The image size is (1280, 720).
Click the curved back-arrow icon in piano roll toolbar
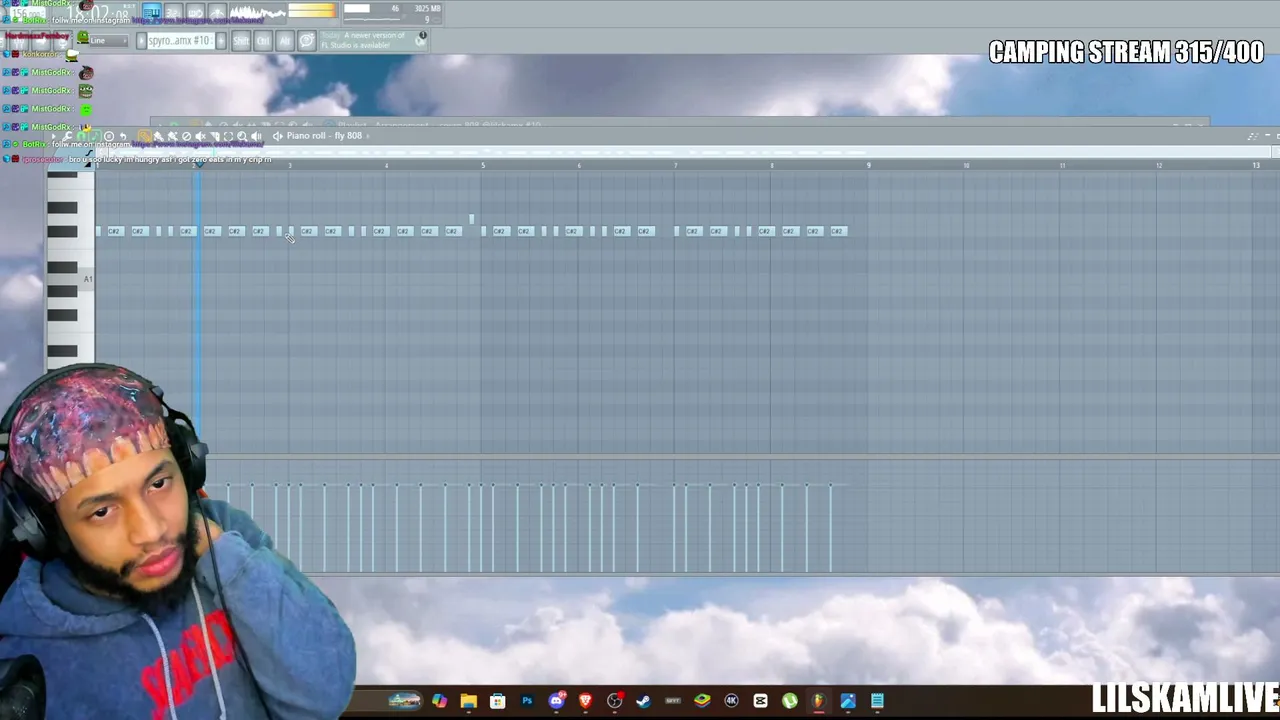tap(122, 136)
